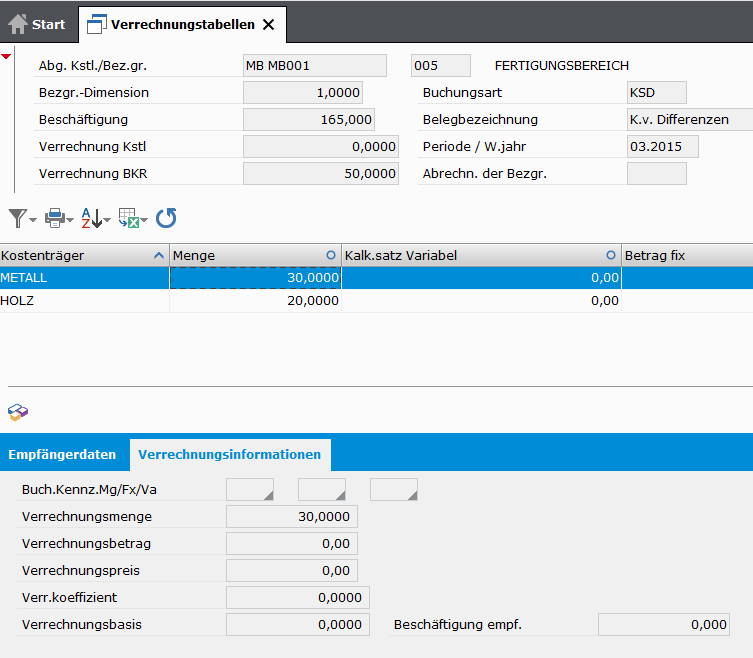Switch to the Verrechnungsinformationen tab
Screen dimensions: 753x658
pos(230,454)
